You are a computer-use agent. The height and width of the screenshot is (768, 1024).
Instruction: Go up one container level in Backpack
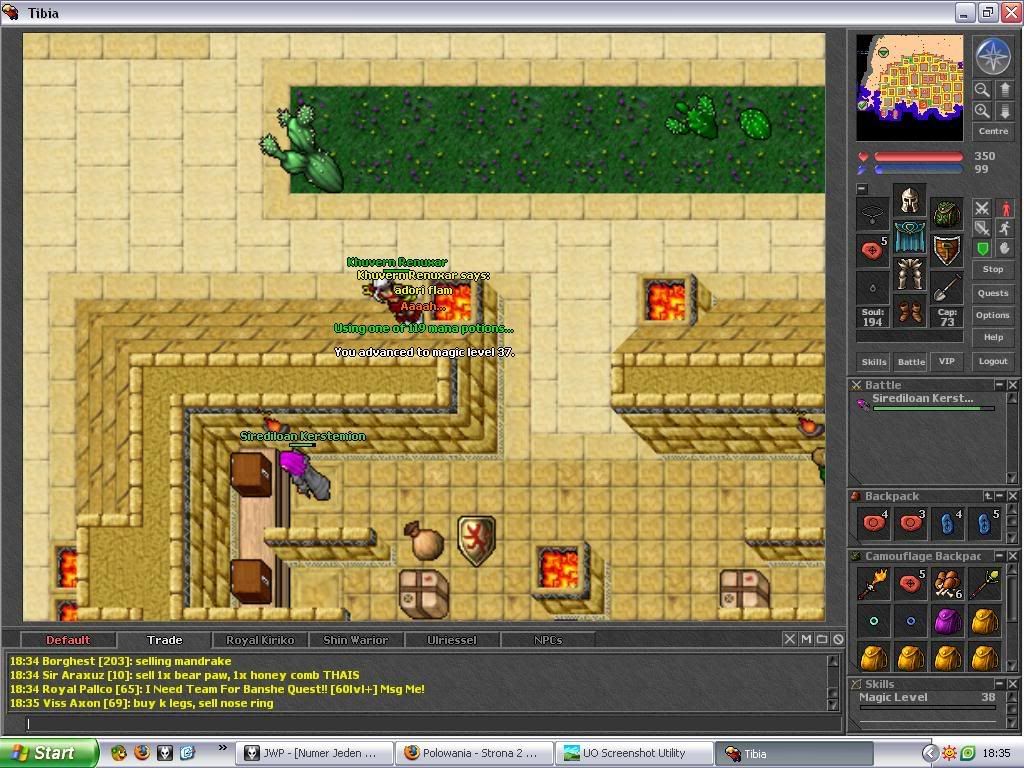click(x=987, y=496)
